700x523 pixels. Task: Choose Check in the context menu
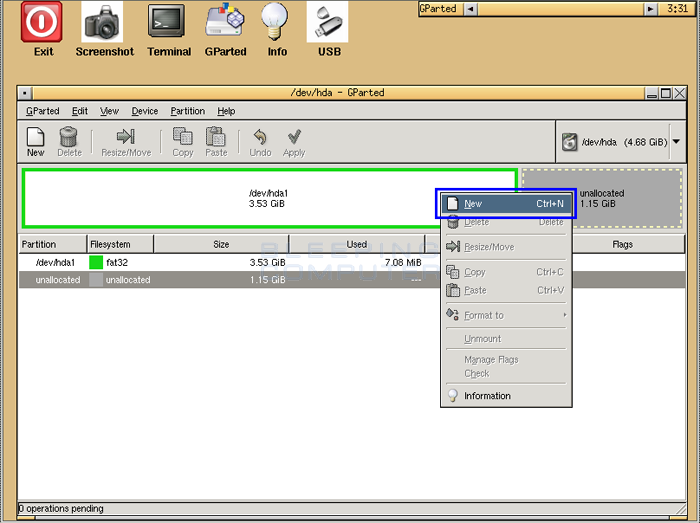tap(506, 374)
